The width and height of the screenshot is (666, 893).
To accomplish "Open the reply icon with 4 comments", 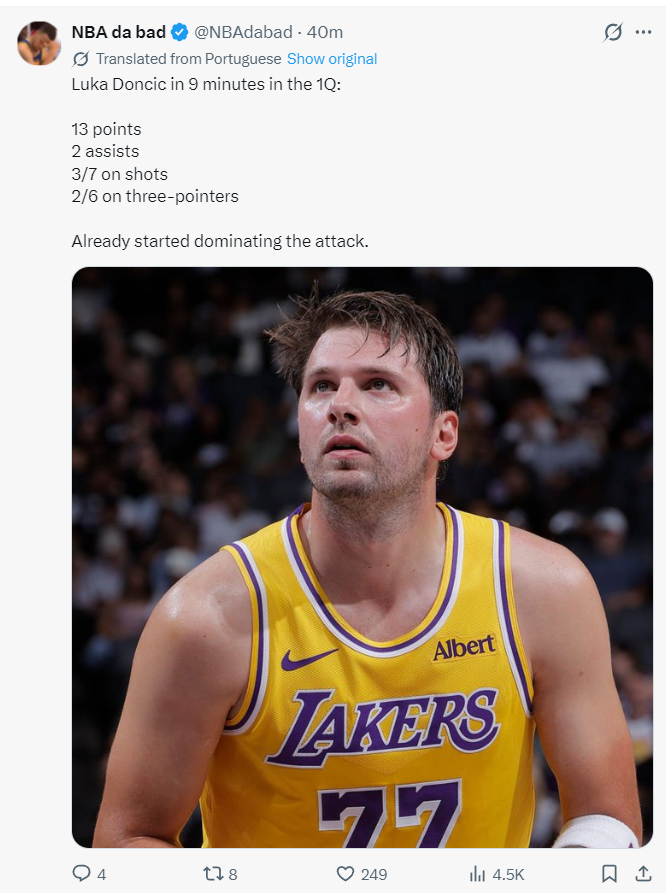I will [81, 873].
